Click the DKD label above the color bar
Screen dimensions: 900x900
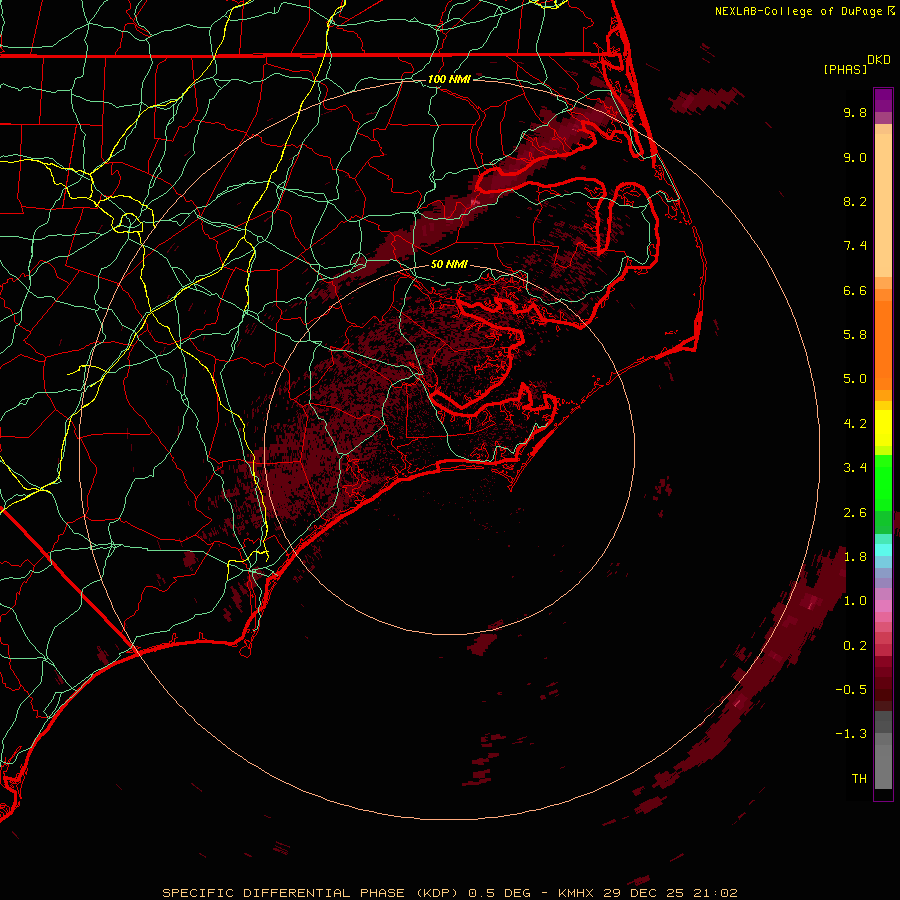(x=879, y=60)
